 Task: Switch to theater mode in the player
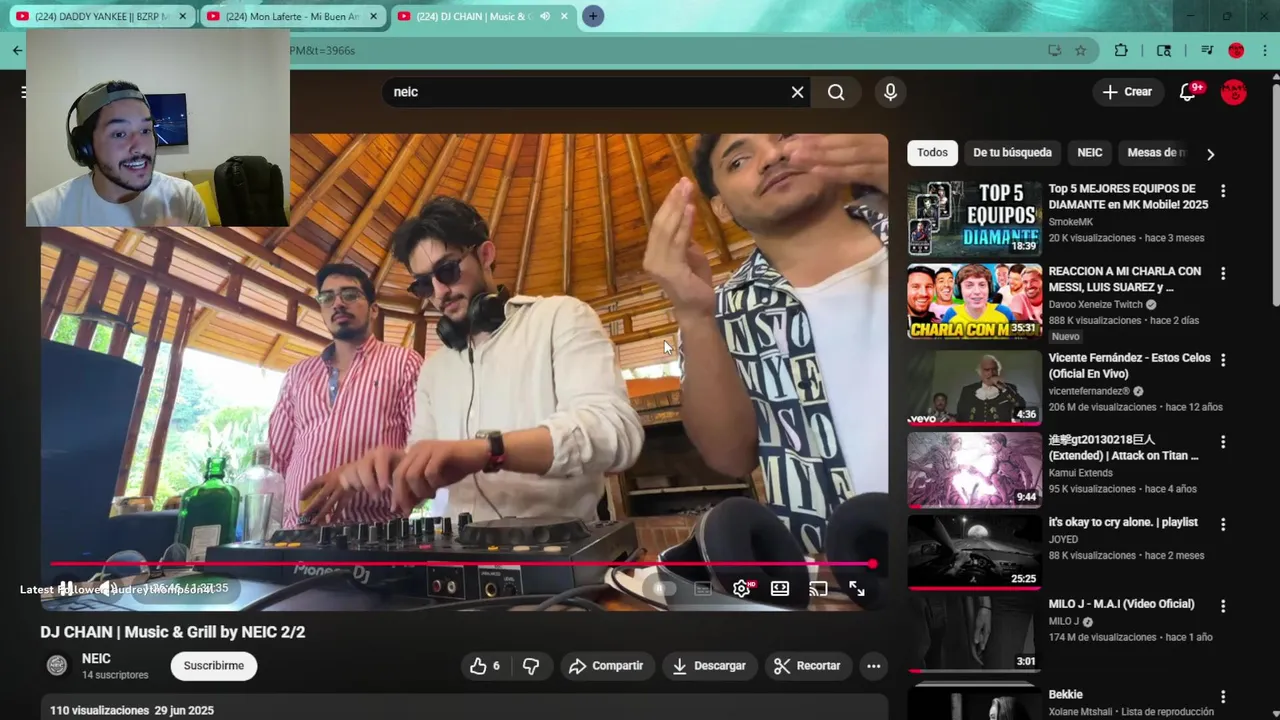(780, 589)
